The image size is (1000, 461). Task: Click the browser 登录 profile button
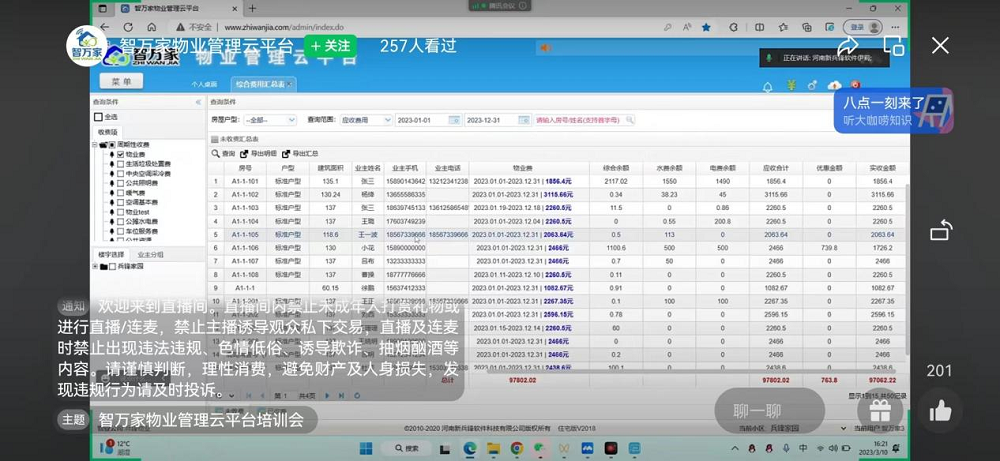point(863,27)
